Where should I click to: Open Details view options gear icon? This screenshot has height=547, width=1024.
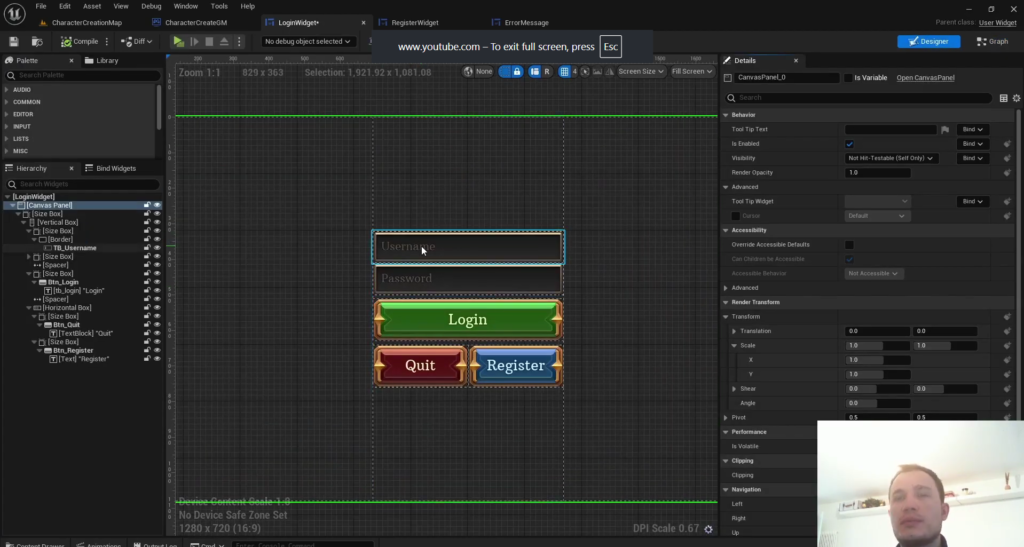tap(1016, 98)
